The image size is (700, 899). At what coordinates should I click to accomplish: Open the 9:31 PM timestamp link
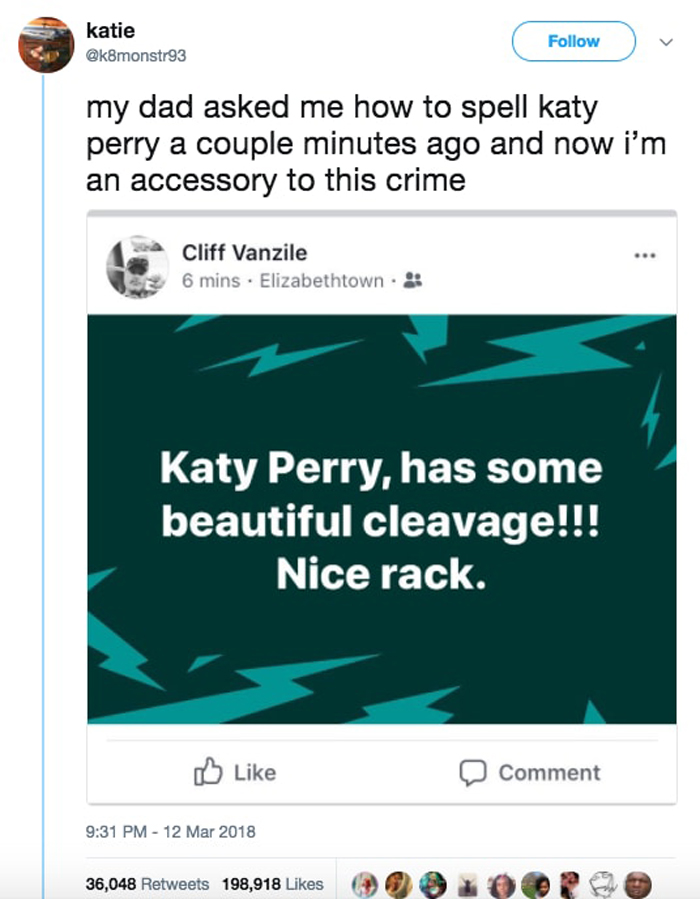click(171, 831)
